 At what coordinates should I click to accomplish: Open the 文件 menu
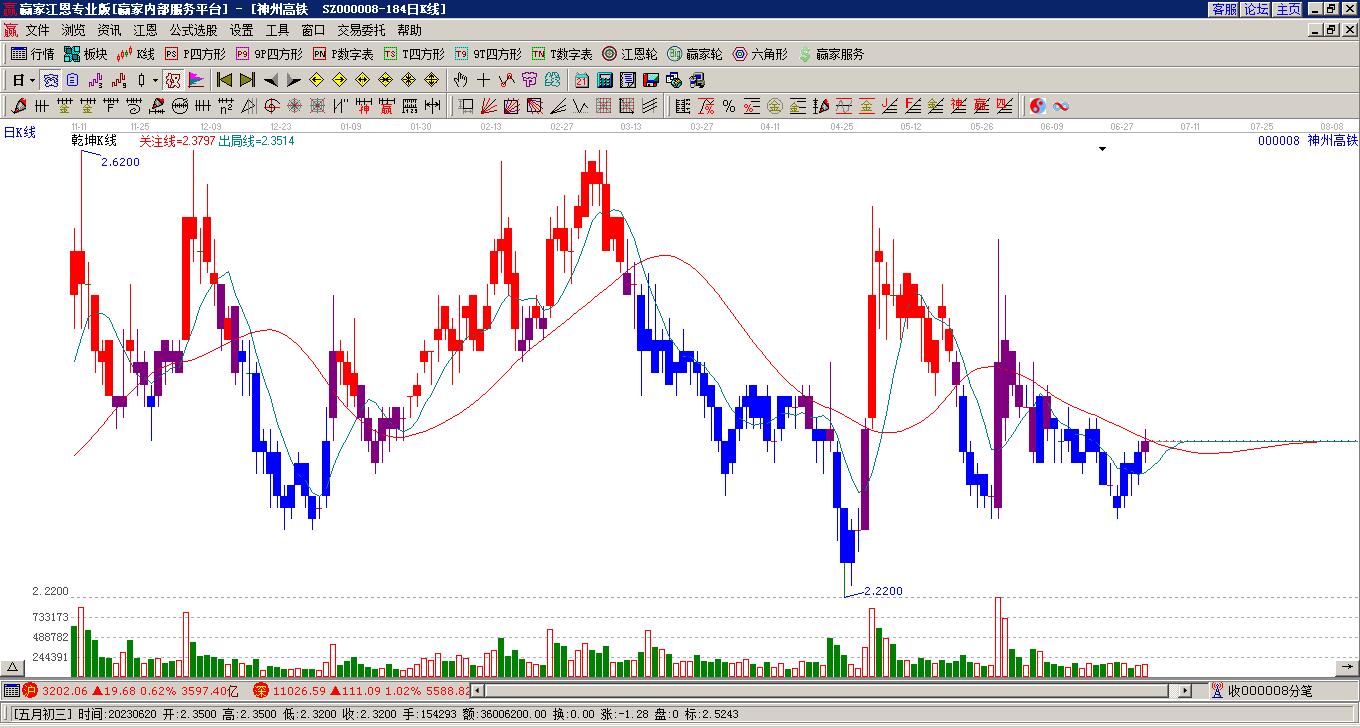pos(37,31)
